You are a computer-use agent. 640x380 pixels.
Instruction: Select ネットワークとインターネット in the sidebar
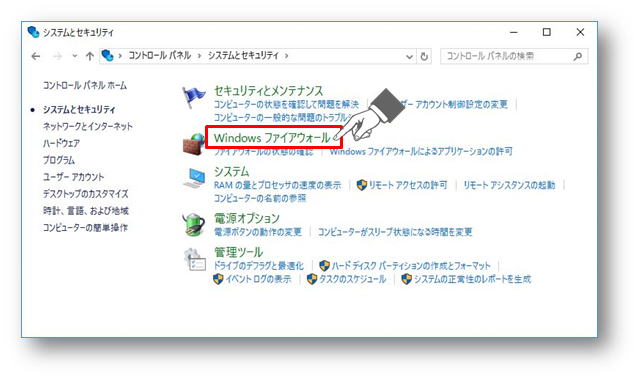pyautogui.click(x=88, y=126)
